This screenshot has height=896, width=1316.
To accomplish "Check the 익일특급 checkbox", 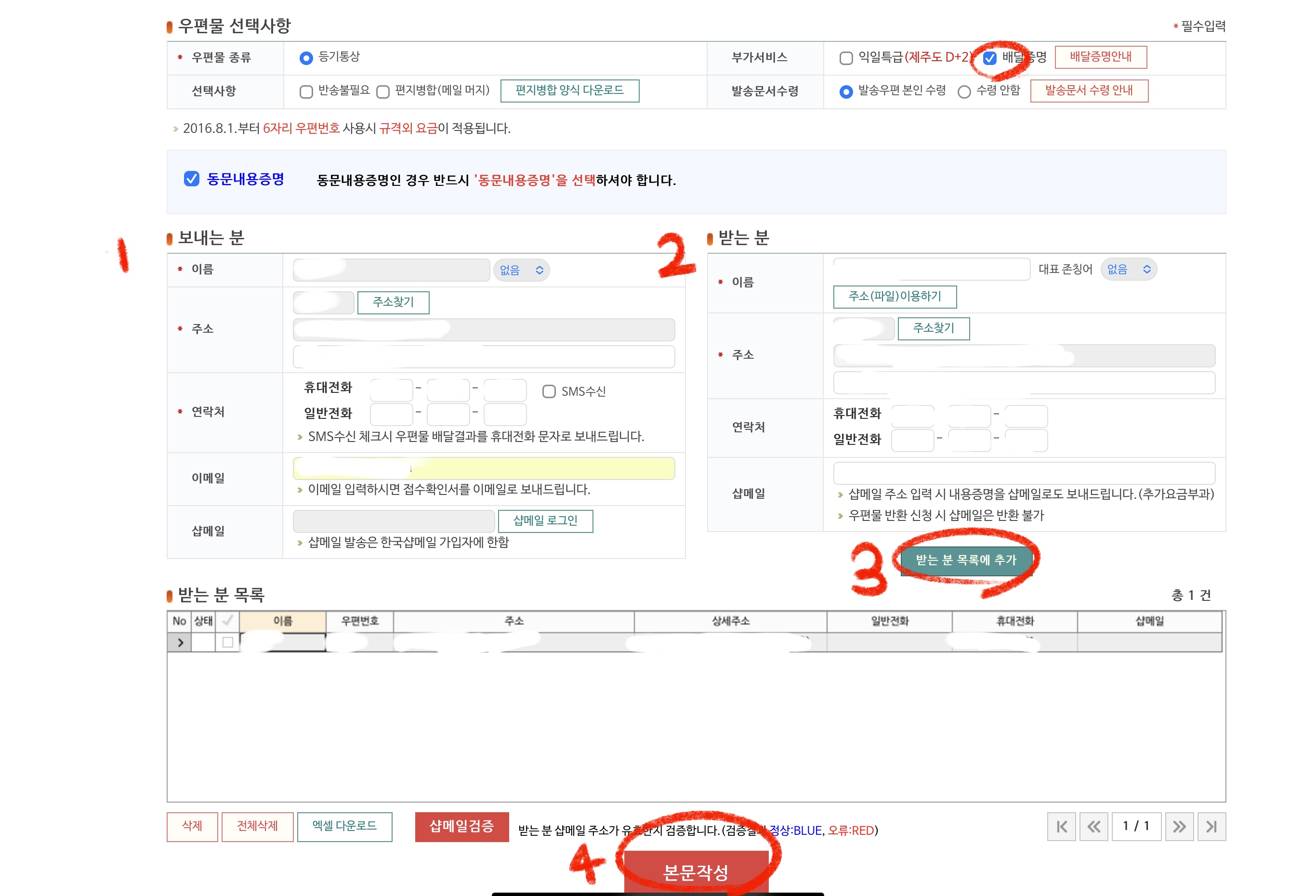I will 846,58.
